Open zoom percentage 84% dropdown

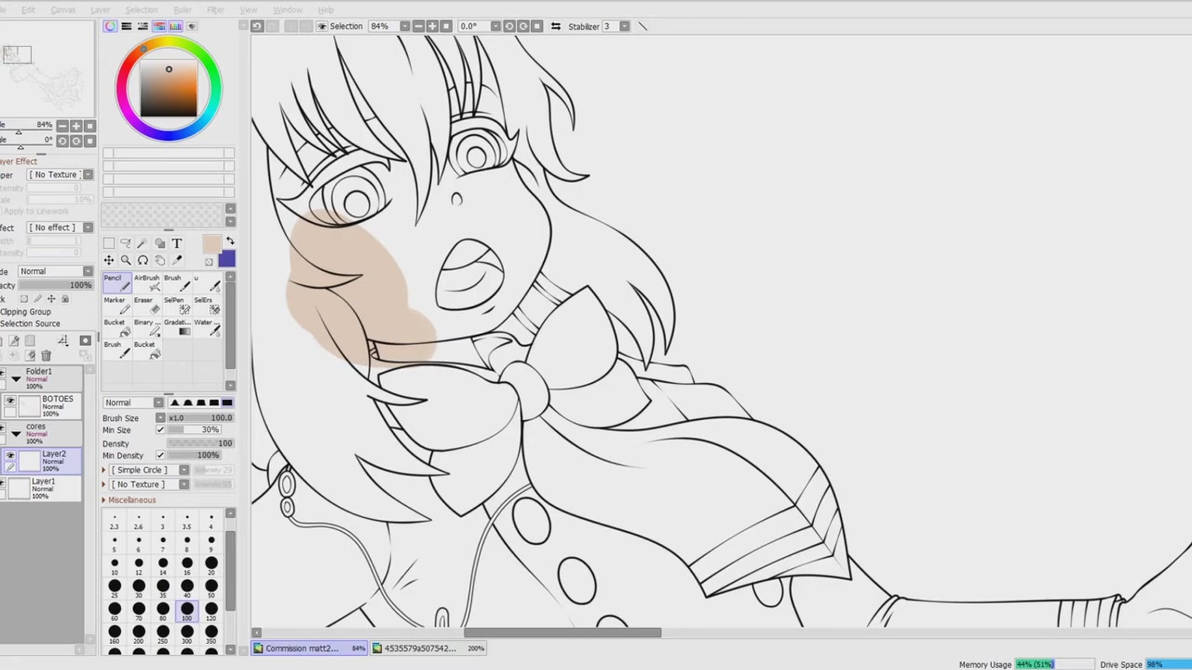tap(404, 26)
